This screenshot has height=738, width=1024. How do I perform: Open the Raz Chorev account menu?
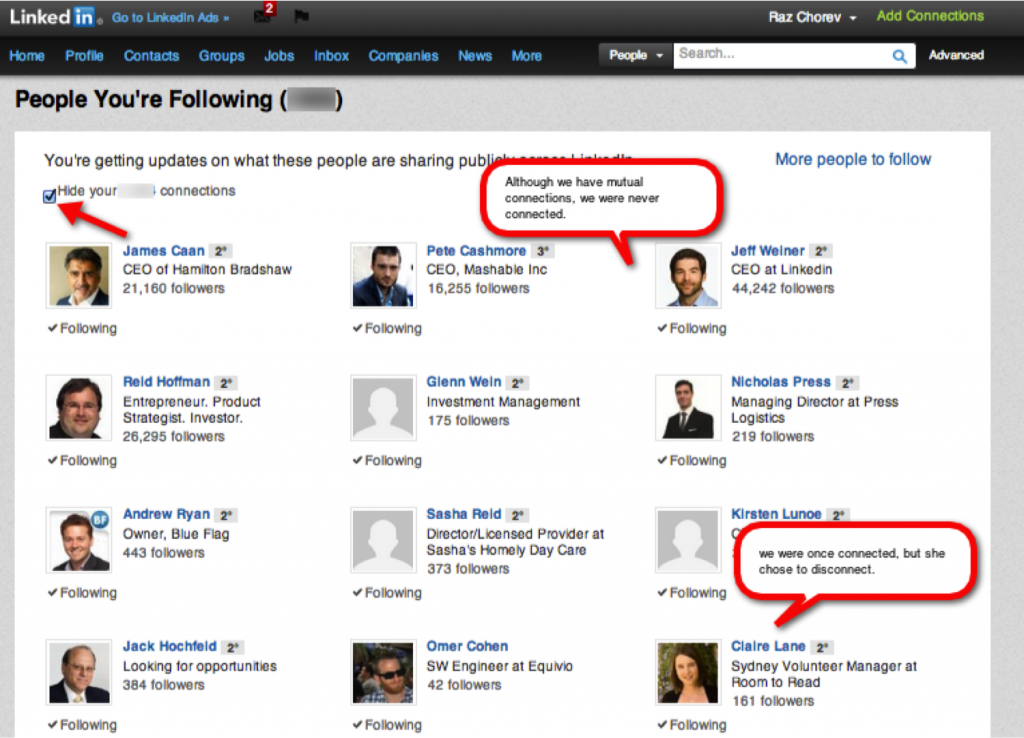pyautogui.click(x=812, y=17)
